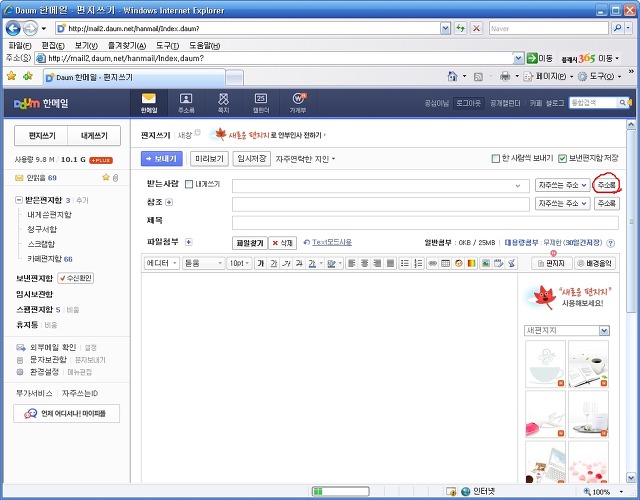640x500 pixels.
Task: Click the blue 보내기 send button
Action: pyautogui.click(x=162, y=158)
